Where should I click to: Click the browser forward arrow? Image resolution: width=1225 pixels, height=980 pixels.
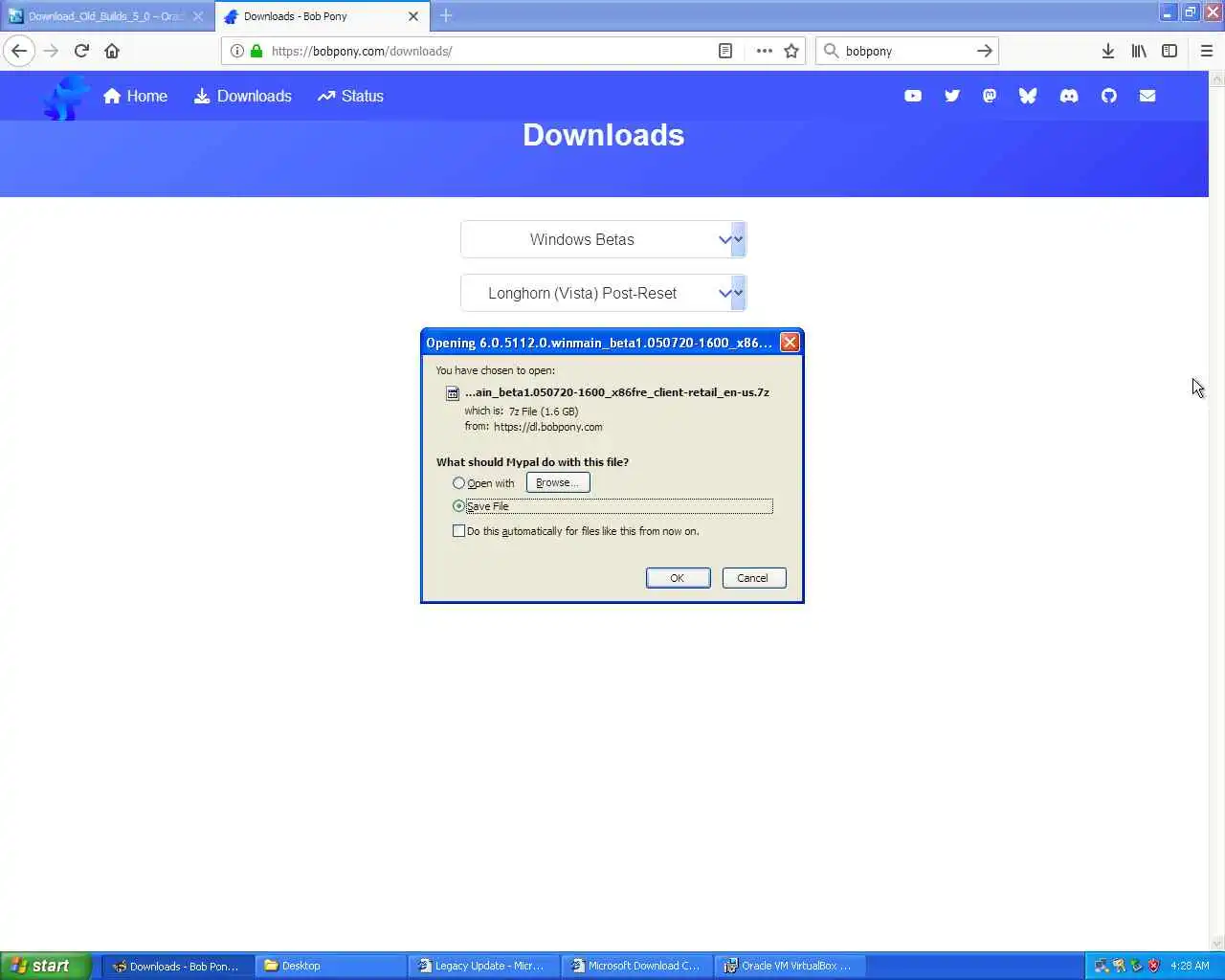tap(51, 51)
